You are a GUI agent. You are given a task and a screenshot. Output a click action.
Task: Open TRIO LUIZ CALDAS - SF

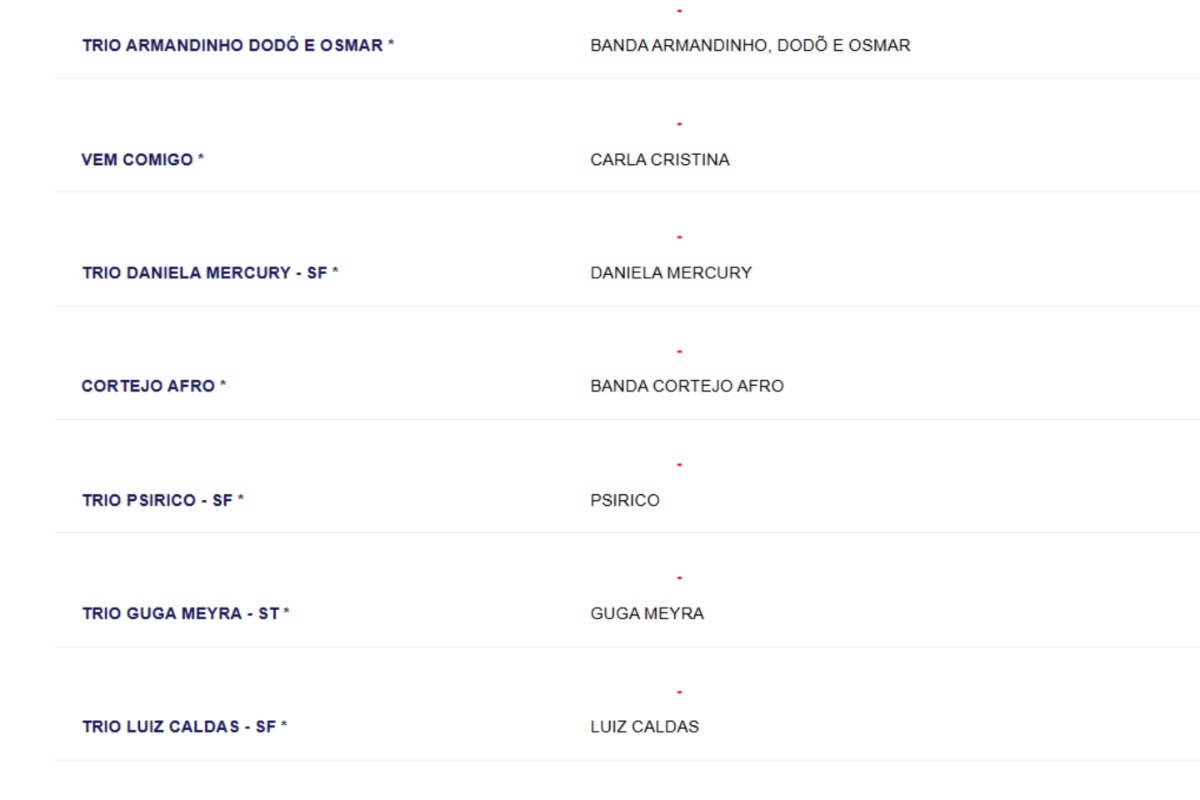184,727
